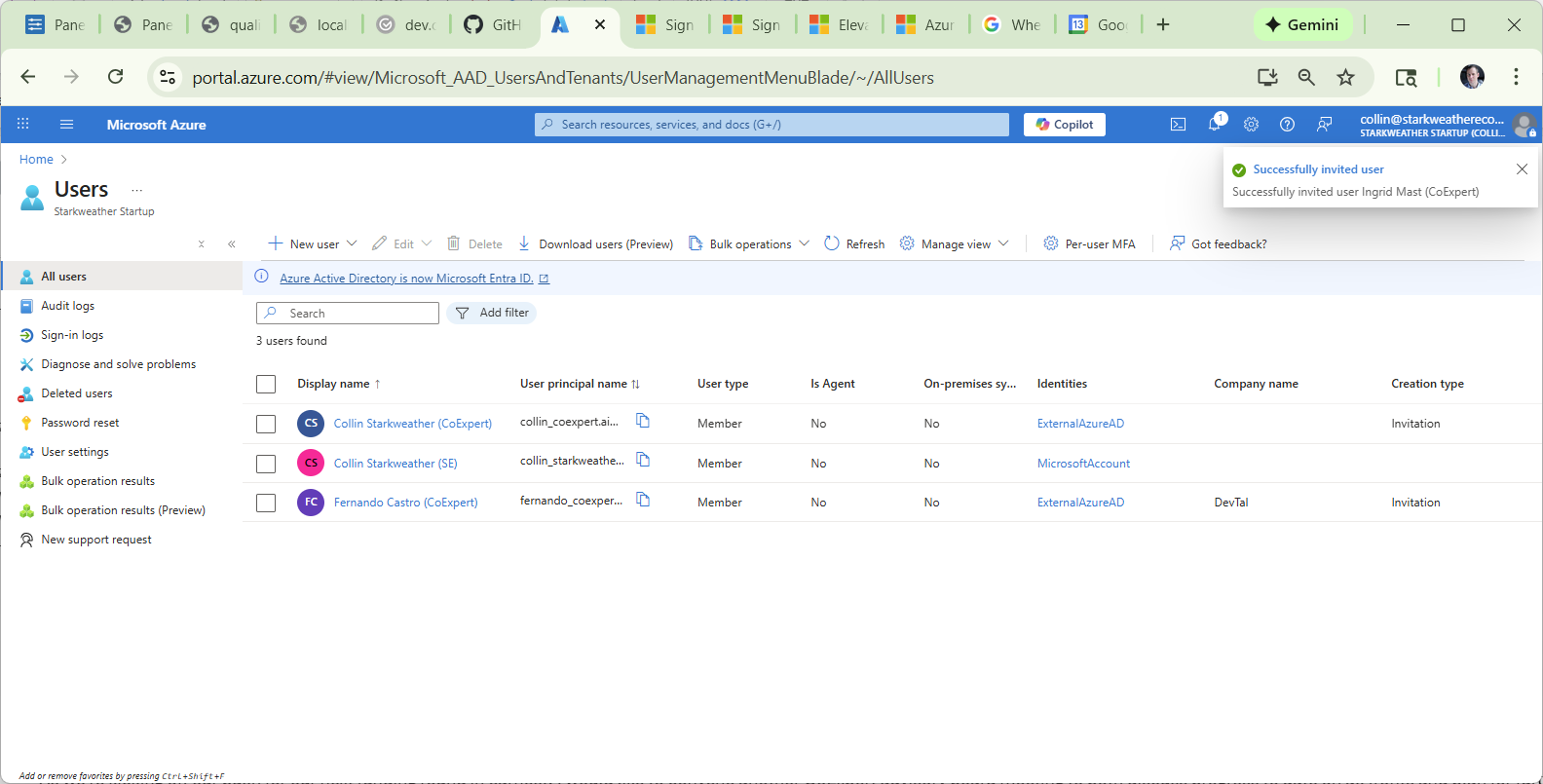Open Collin Starkweather (CoExpert) user link

click(x=412, y=424)
